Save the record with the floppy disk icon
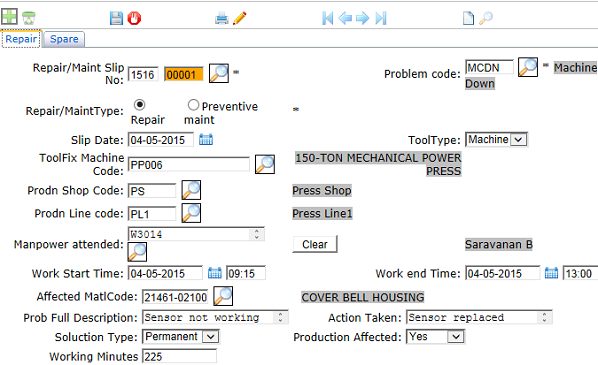Image resolution: width=598 pixels, height=365 pixels. click(x=116, y=18)
